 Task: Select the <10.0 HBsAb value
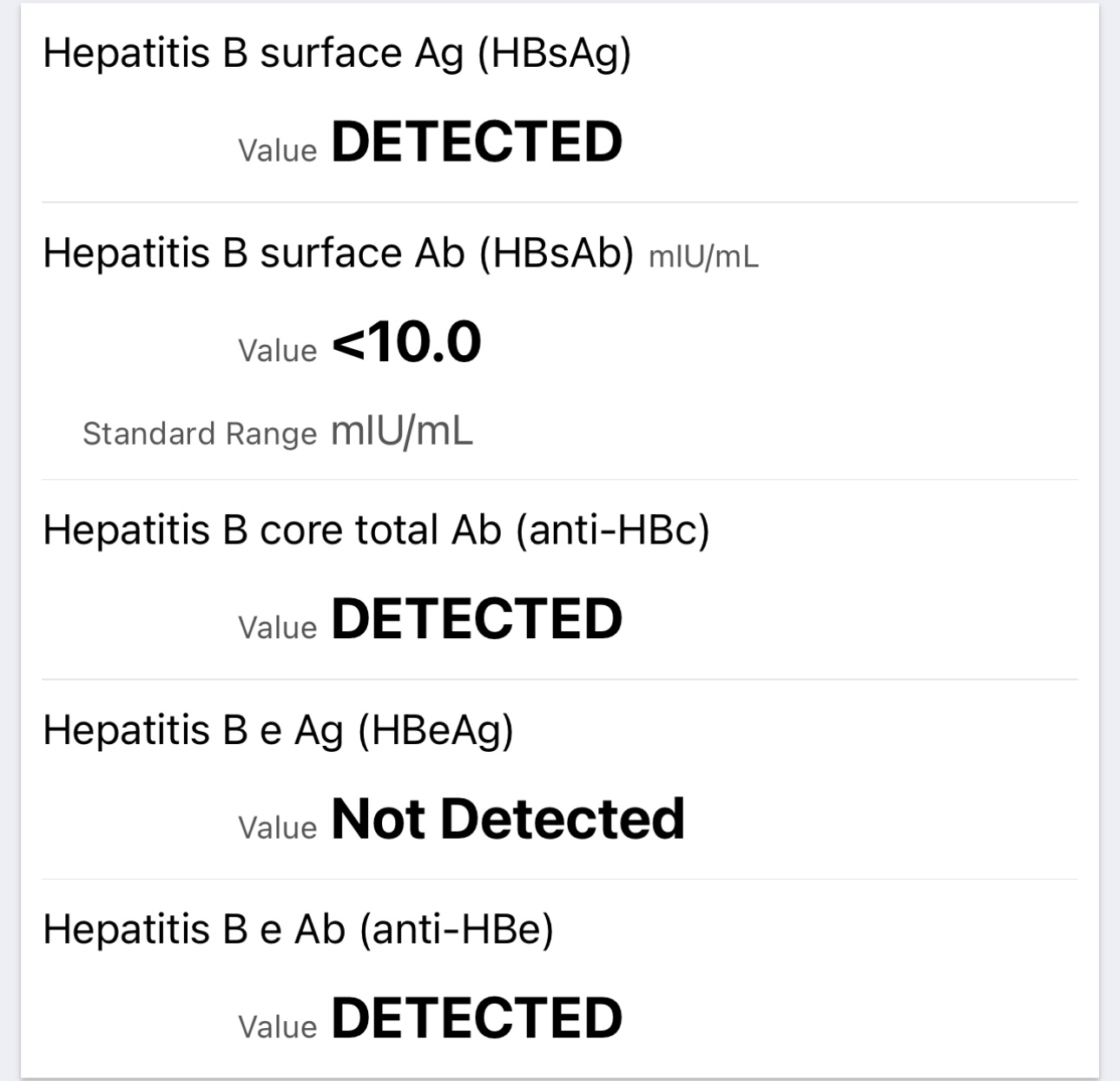pos(406,341)
